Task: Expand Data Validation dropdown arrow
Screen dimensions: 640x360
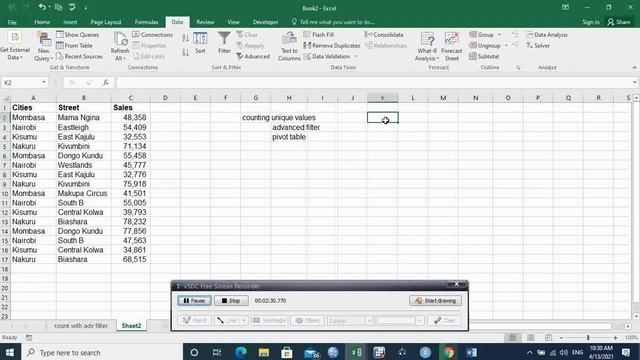Action: click(x=356, y=56)
